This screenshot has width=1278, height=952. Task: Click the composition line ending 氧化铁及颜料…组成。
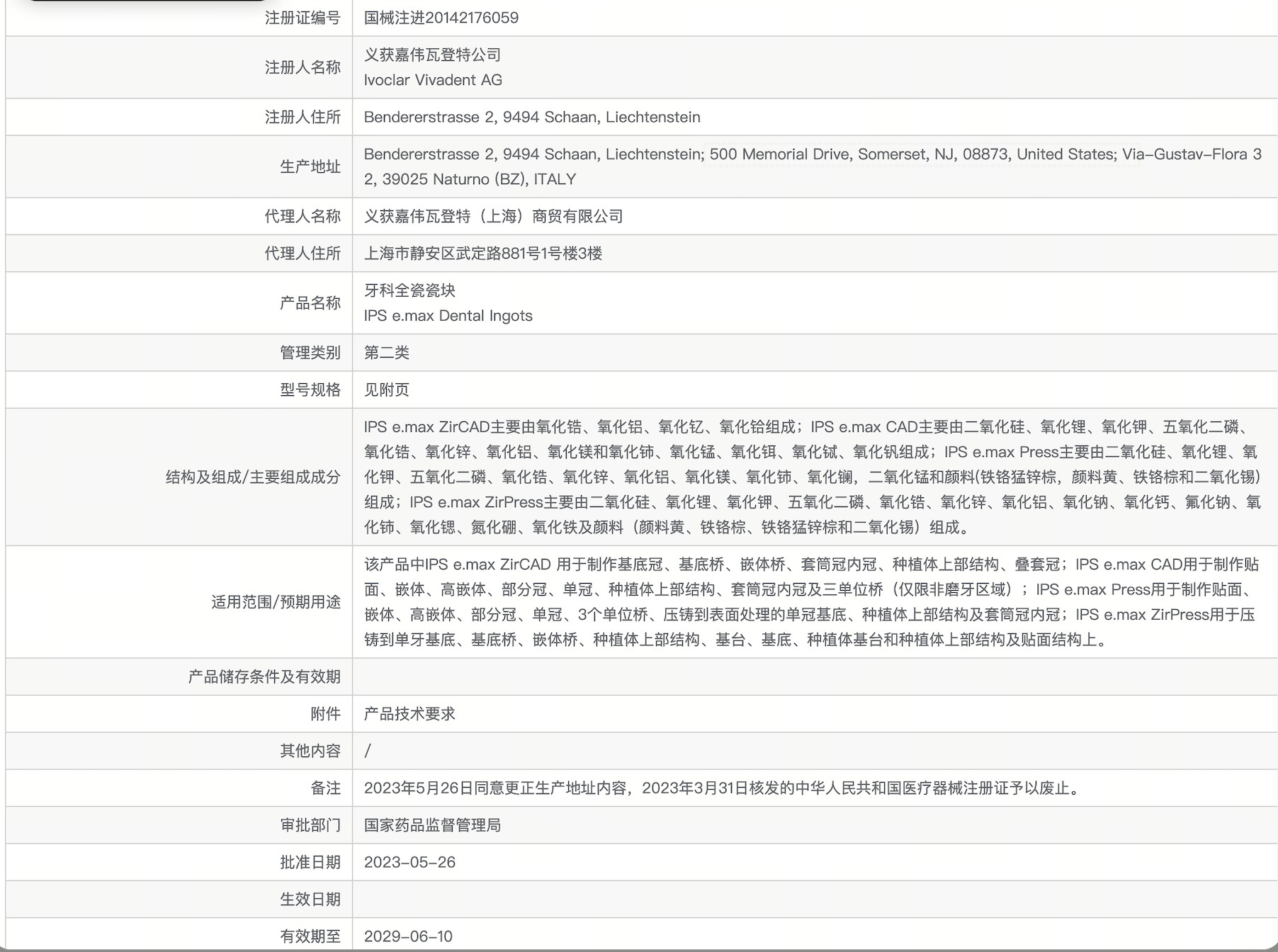coord(667,527)
